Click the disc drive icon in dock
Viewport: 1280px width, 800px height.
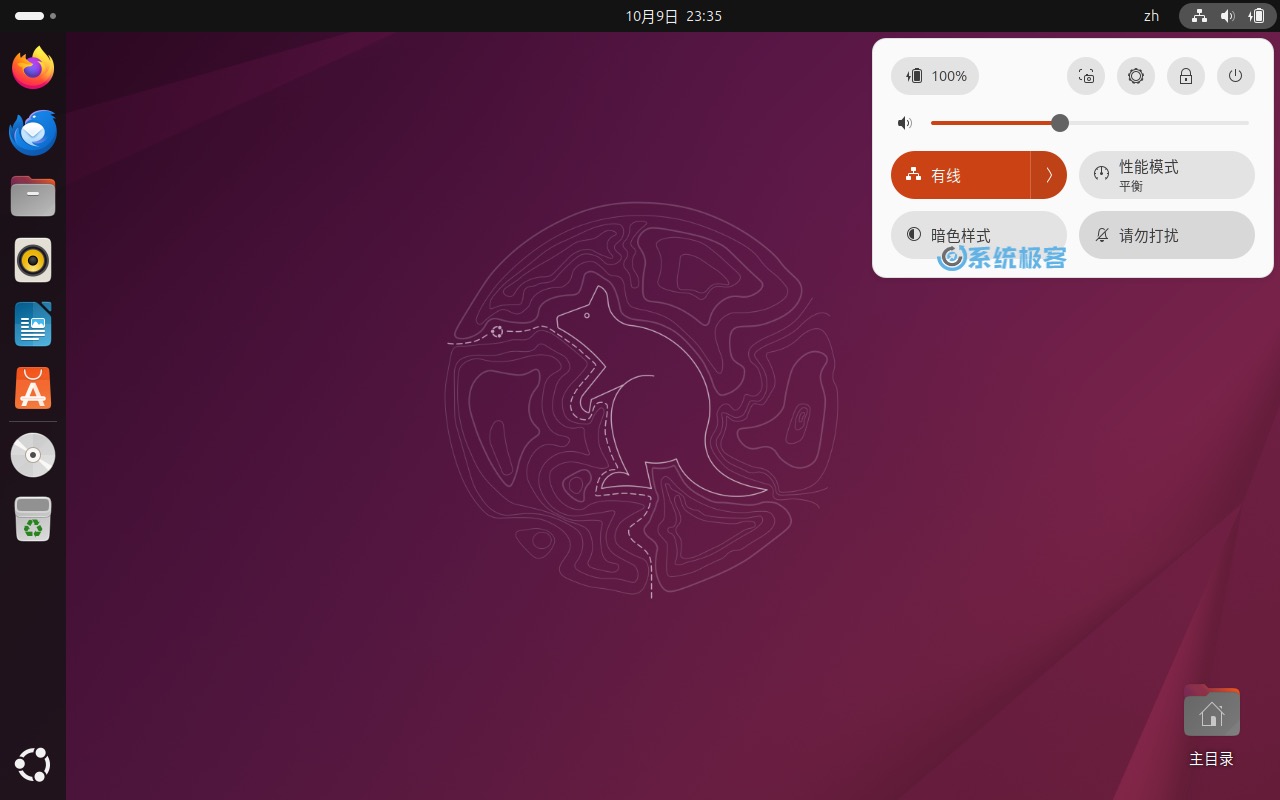(x=33, y=455)
